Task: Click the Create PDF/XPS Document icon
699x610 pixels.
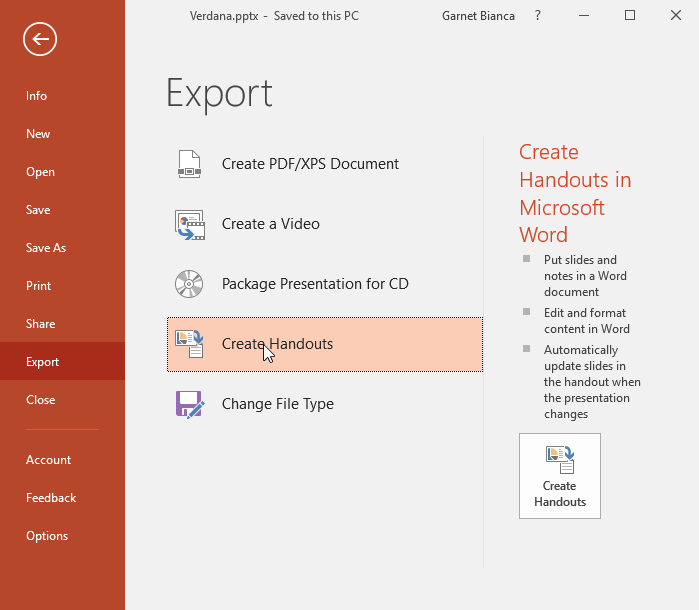Action: 189,164
